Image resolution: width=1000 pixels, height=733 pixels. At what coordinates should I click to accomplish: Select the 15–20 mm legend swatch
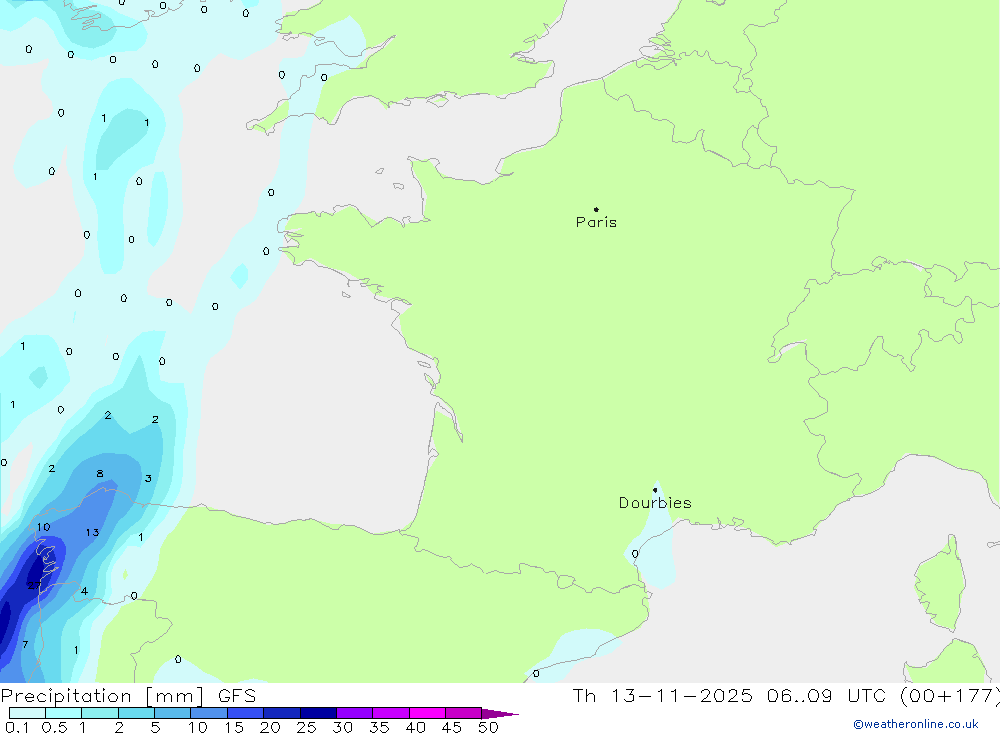246,713
